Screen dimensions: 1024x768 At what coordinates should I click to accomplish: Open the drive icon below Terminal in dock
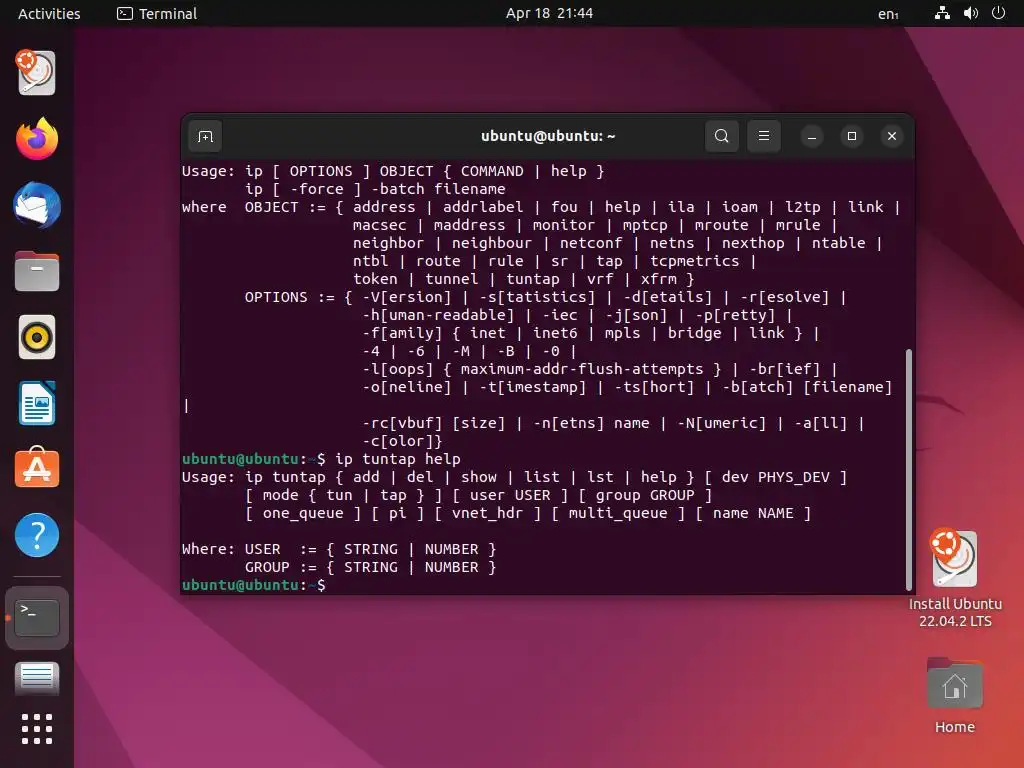coord(37,679)
